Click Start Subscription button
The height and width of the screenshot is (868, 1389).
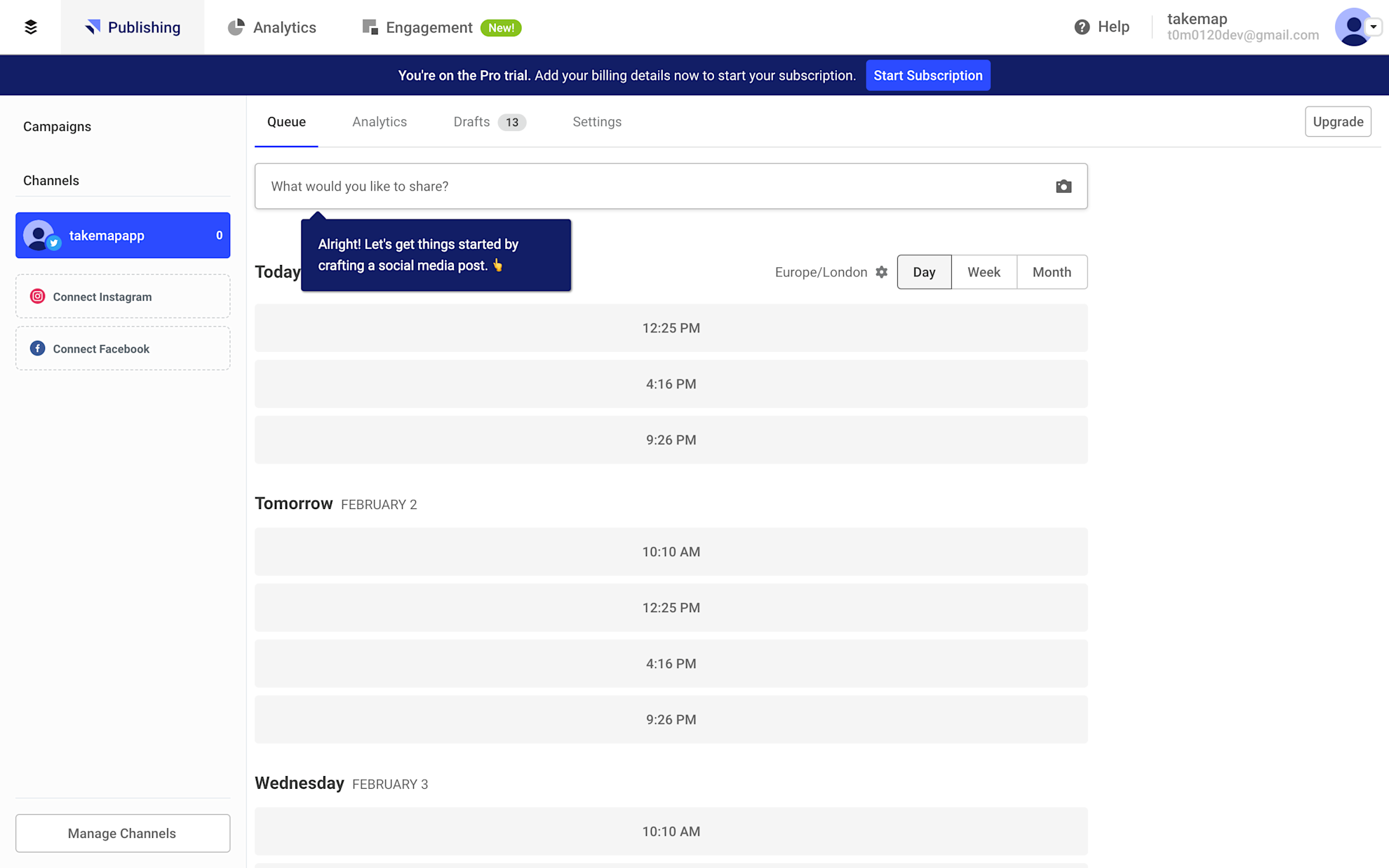pos(927,75)
